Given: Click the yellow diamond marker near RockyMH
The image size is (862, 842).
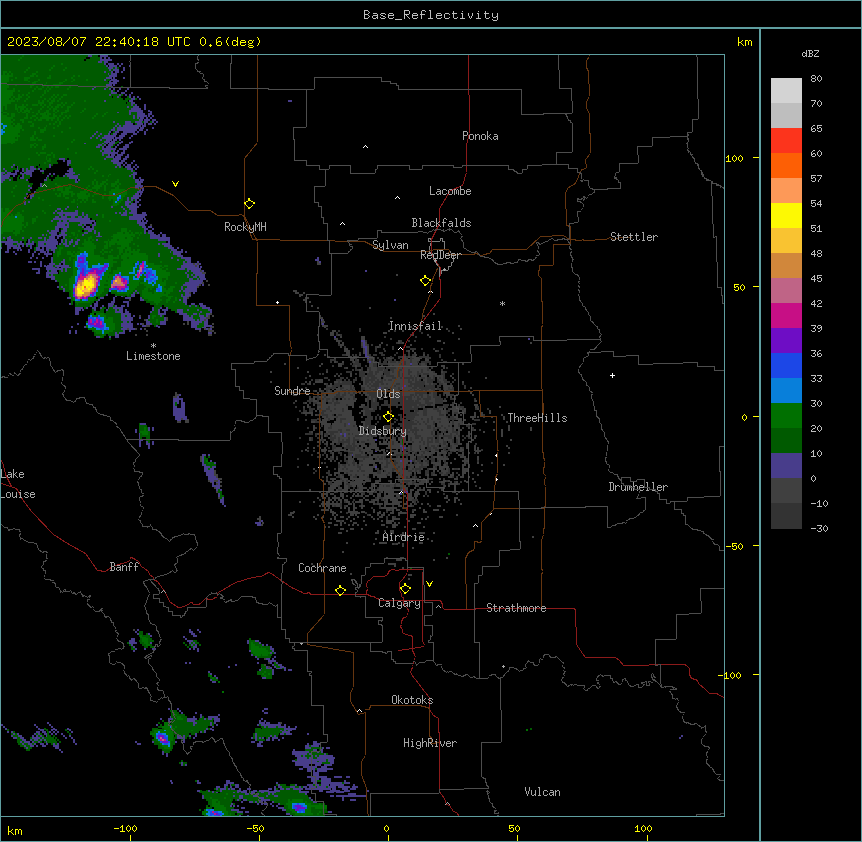Looking at the screenshot, I should coord(249,204).
